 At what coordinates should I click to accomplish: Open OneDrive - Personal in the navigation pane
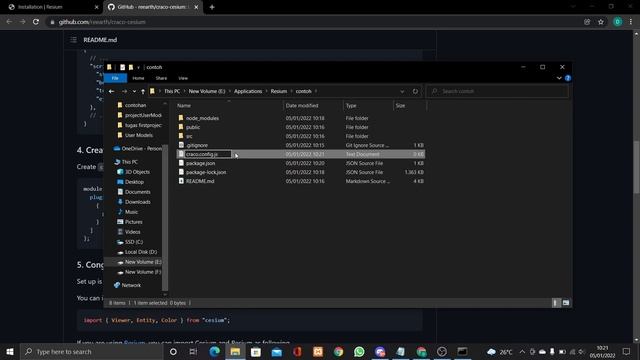(141, 149)
